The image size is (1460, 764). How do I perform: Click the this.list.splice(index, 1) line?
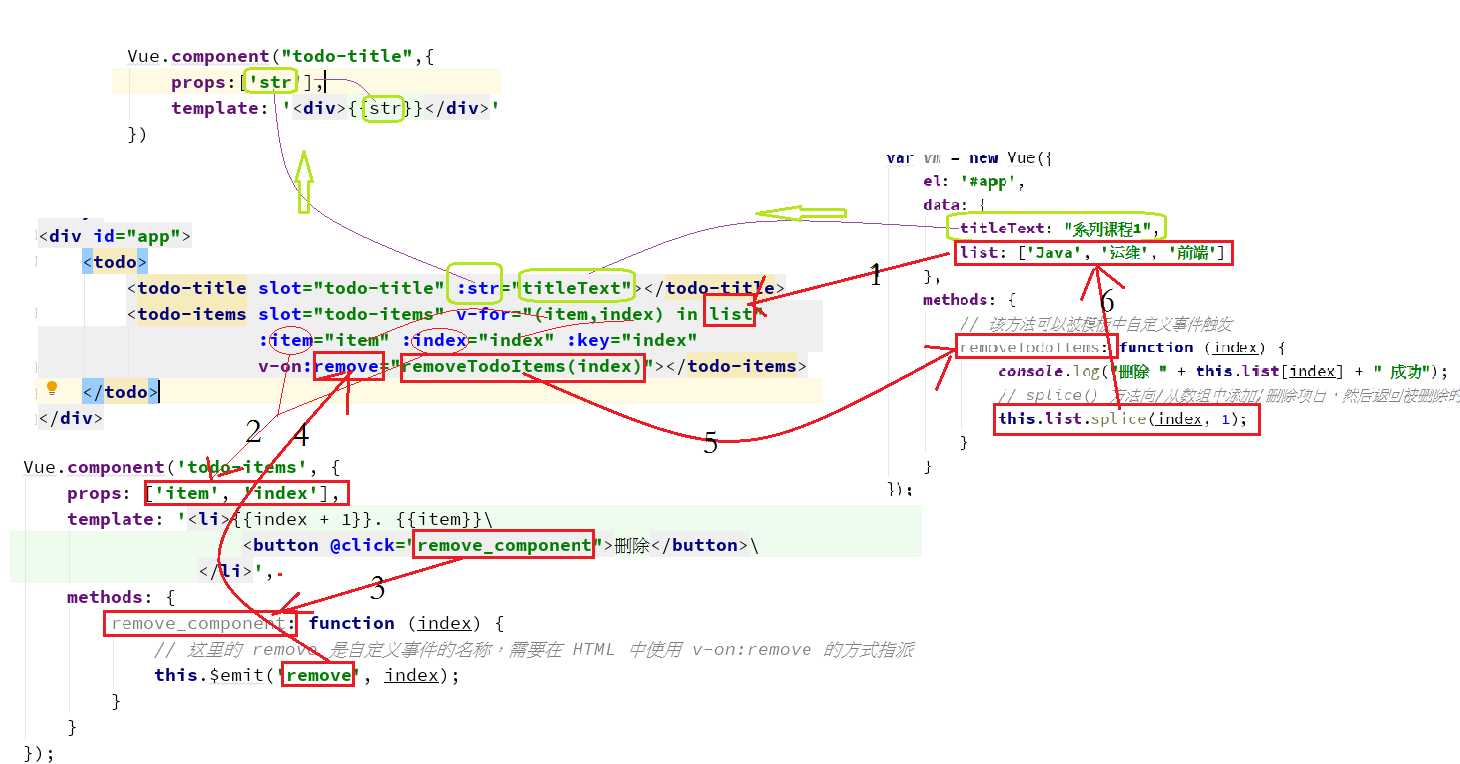click(x=1122, y=418)
